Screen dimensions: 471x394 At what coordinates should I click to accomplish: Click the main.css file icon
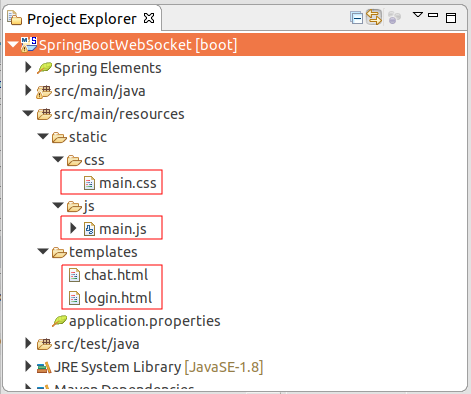pos(89,183)
